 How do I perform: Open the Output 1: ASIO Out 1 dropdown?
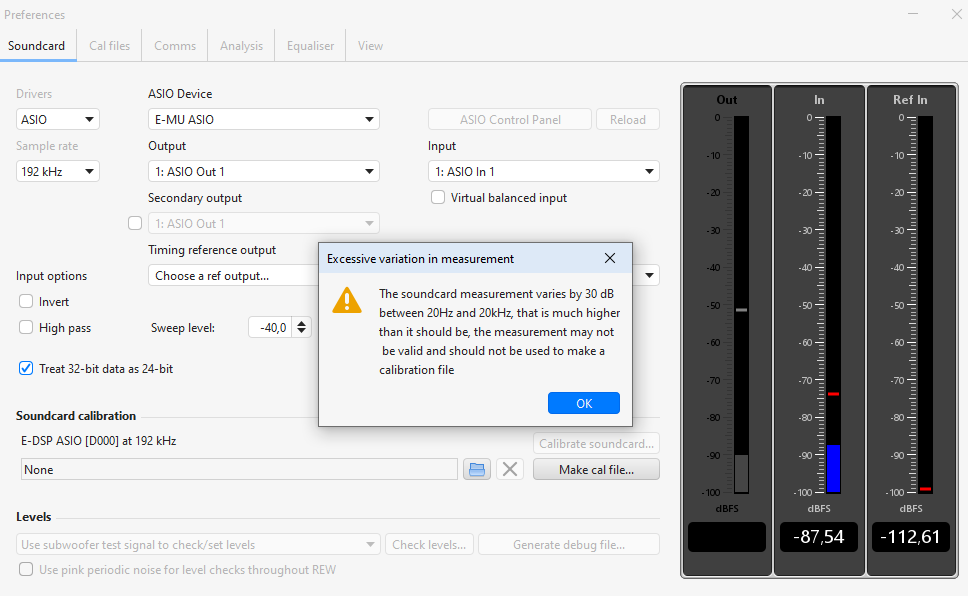[x=264, y=172]
